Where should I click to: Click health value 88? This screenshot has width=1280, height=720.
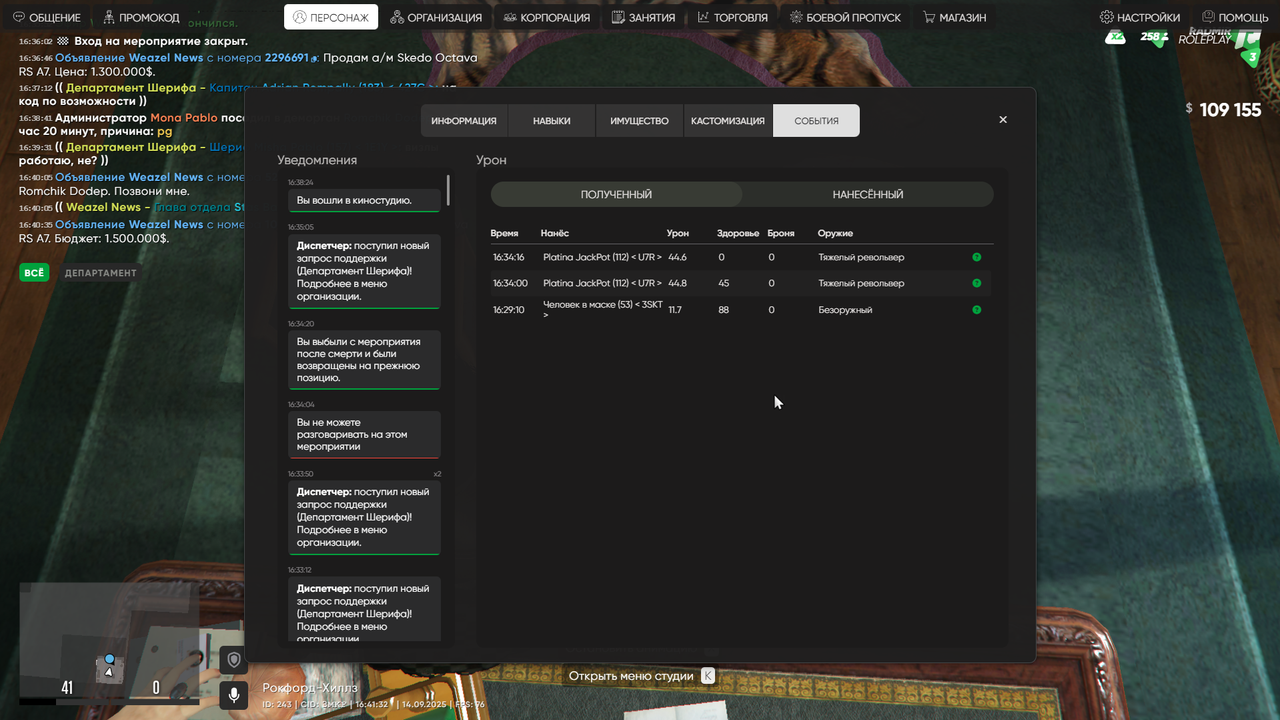tap(724, 310)
